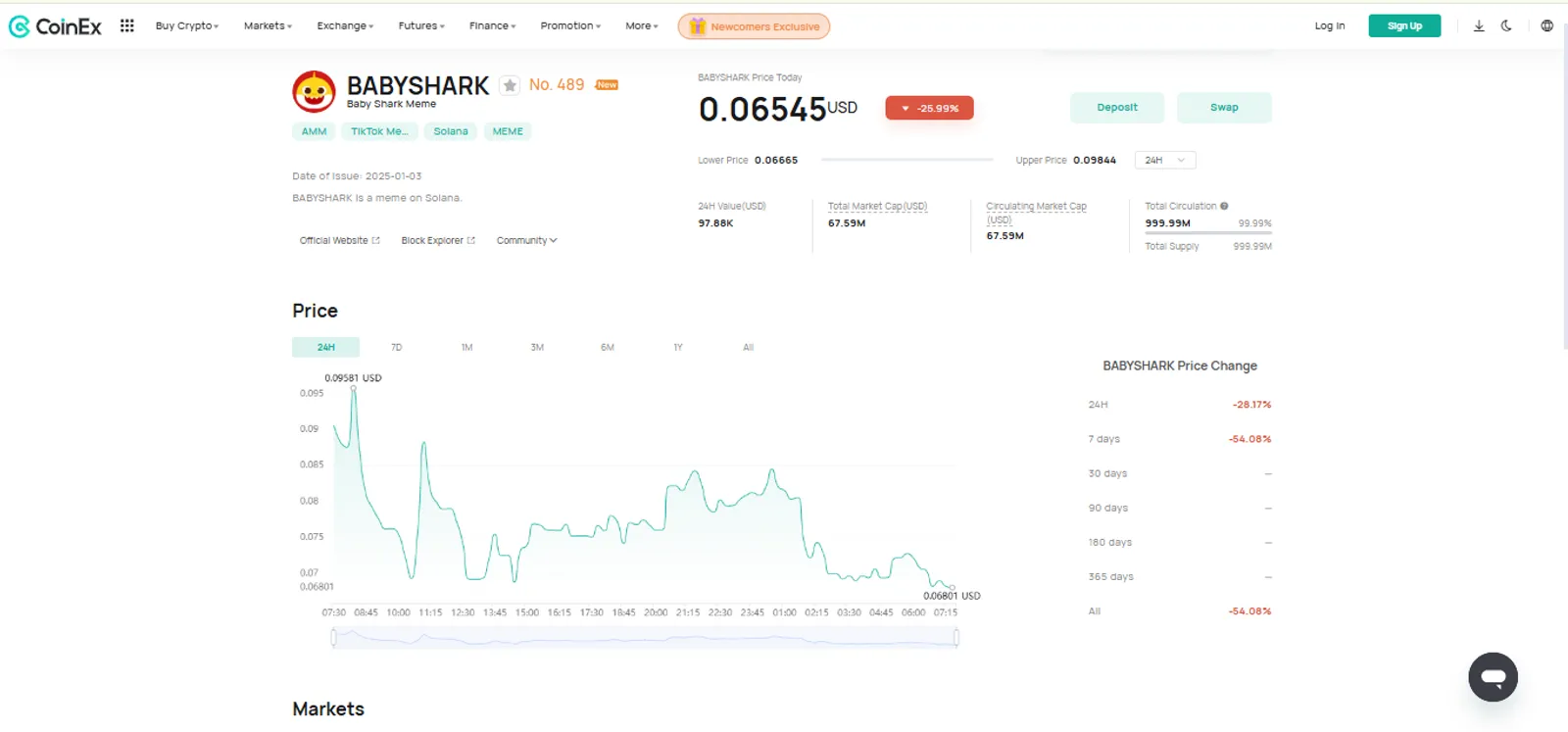Click the right handle of chart range slider
Image resolution: width=1568 pixels, height=732 pixels.
point(956,638)
